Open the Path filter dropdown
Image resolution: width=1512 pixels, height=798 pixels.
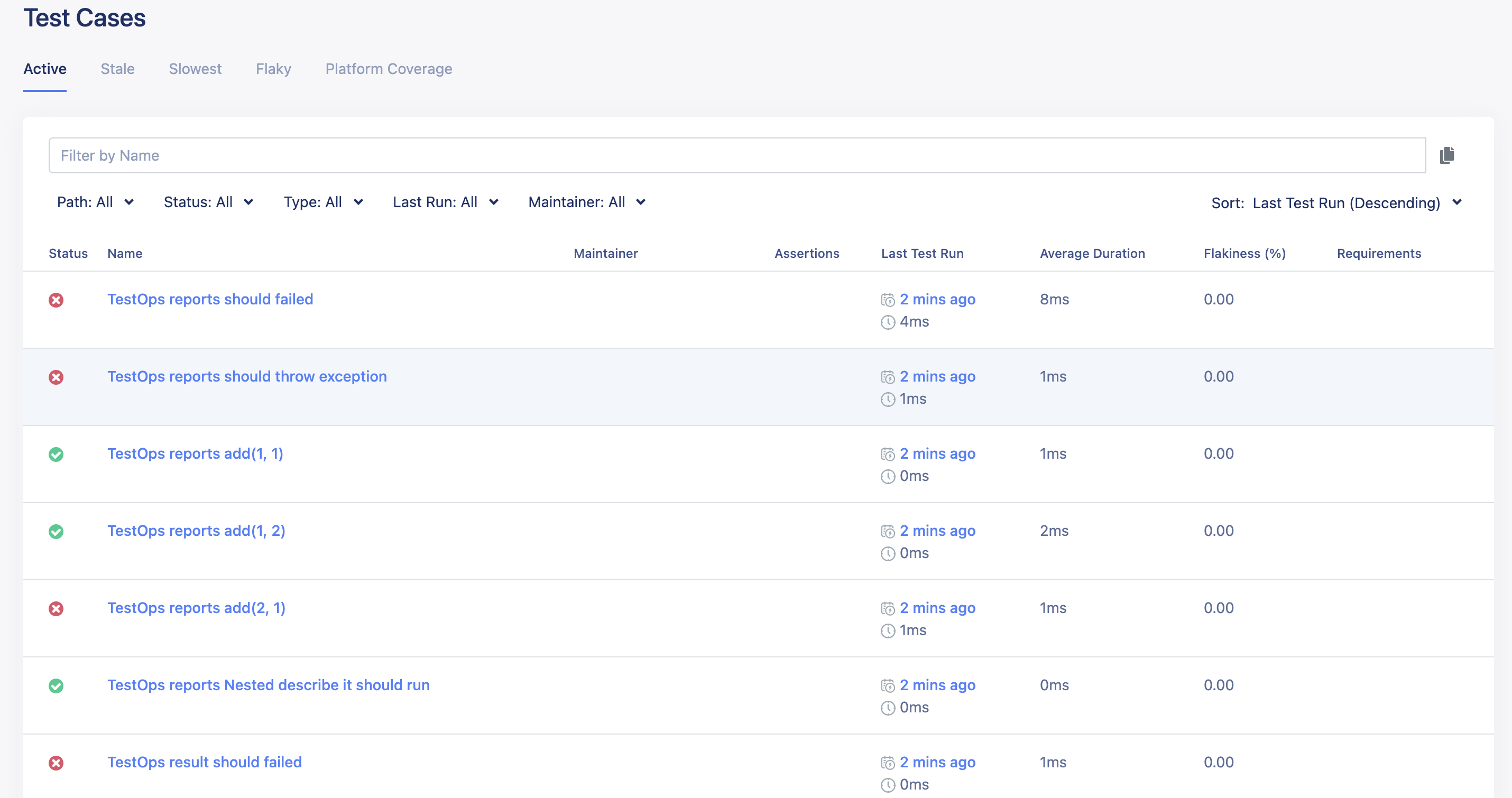coord(96,202)
